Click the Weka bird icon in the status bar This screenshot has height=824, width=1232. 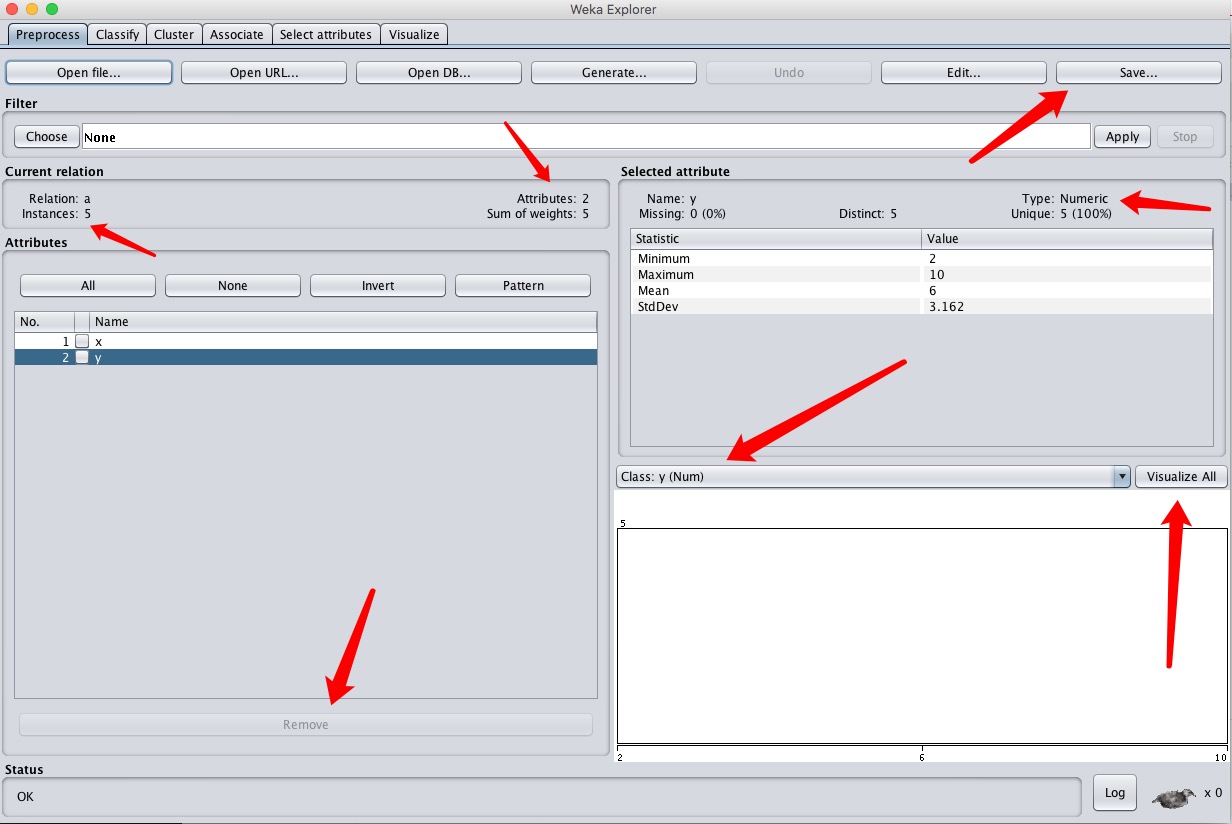point(1173,797)
